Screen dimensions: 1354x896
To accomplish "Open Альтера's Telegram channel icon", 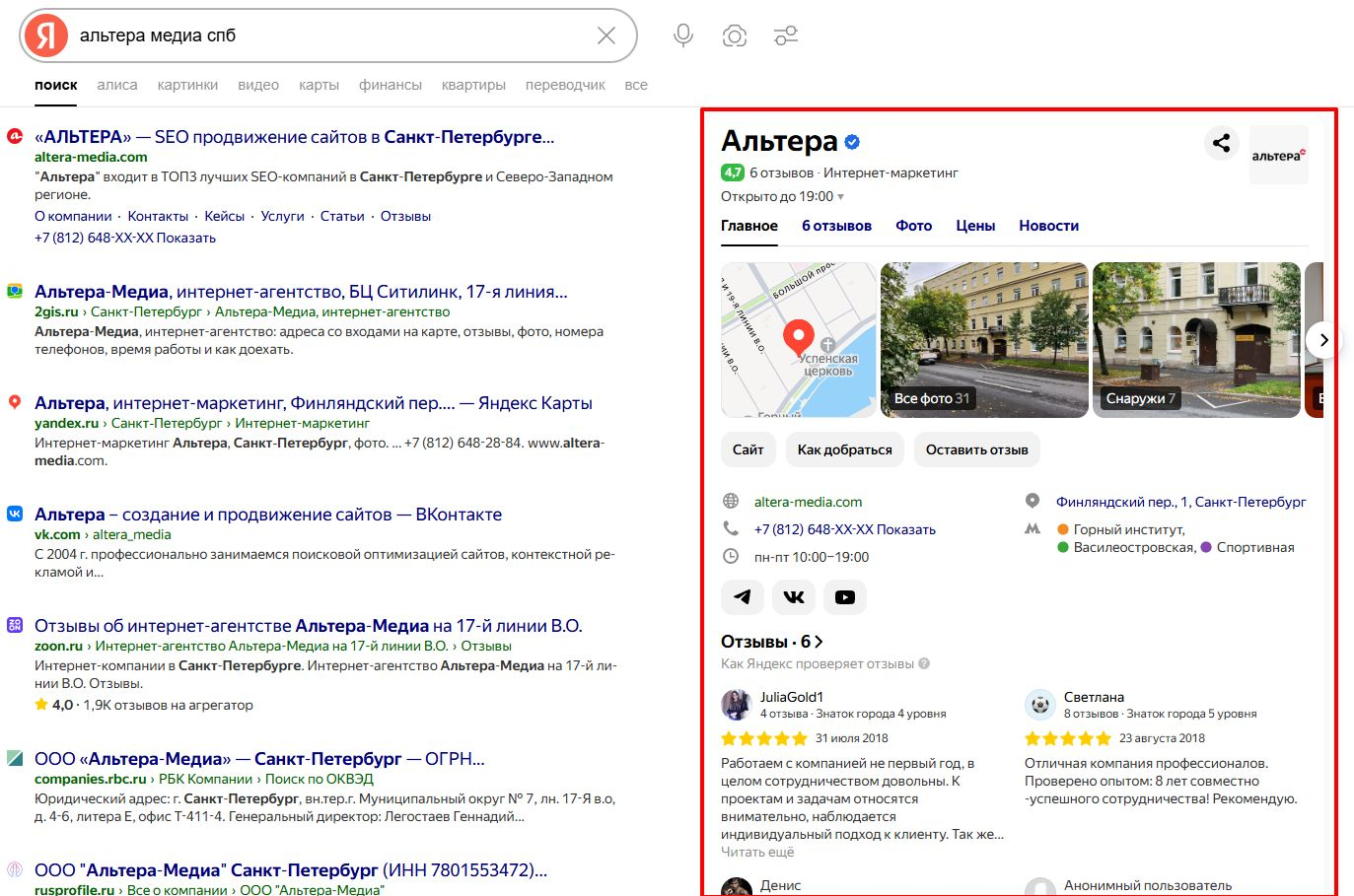I will (x=743, y=596).
